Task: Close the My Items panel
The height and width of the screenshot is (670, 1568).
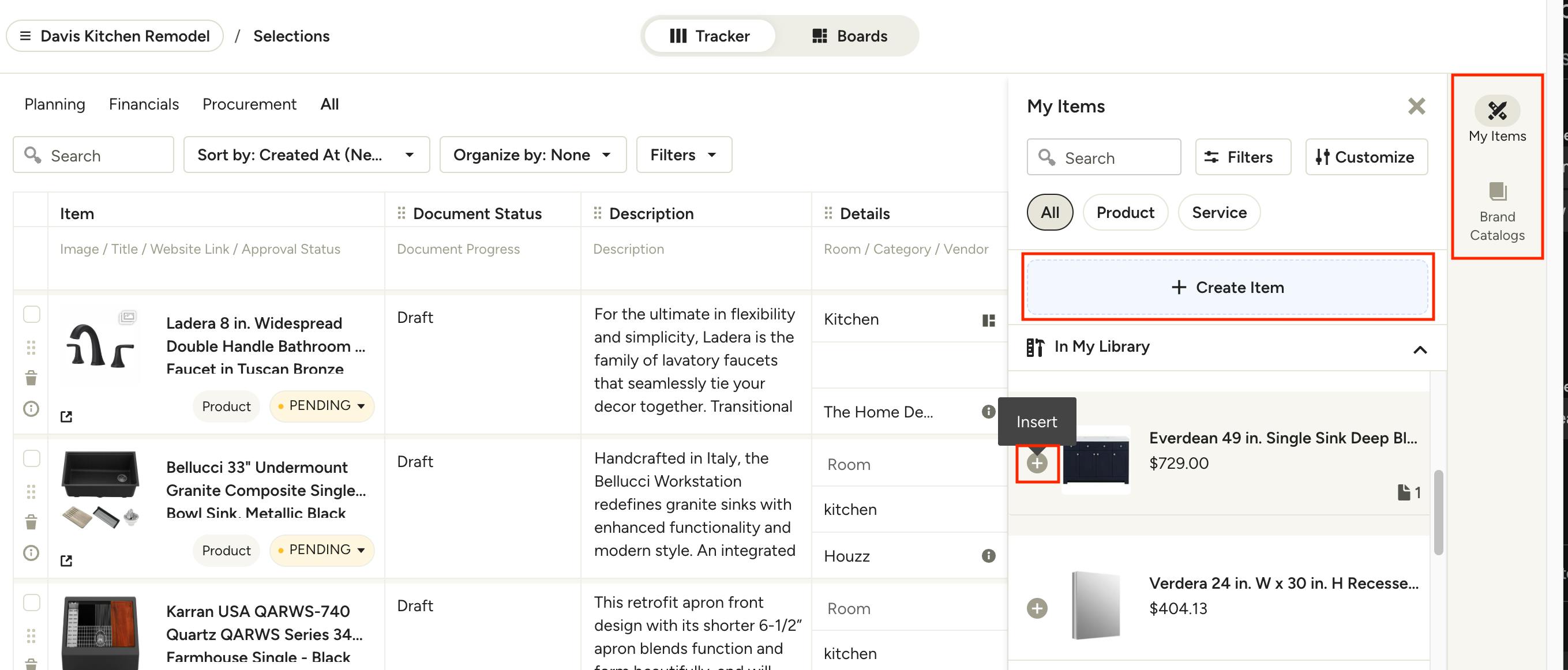Action: 1416,107
